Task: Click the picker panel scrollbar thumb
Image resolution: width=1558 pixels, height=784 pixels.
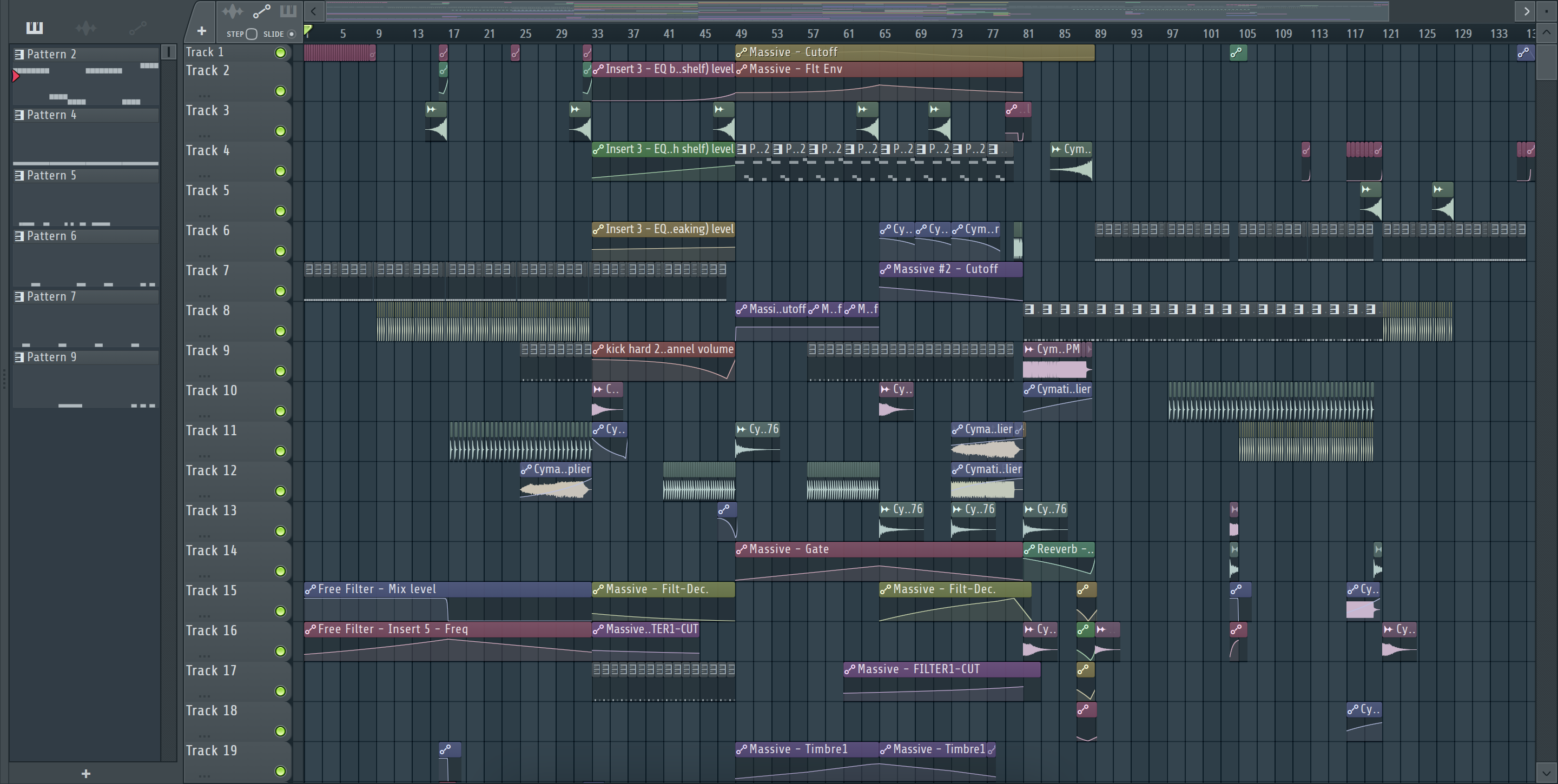Action: tap(169, 52)
